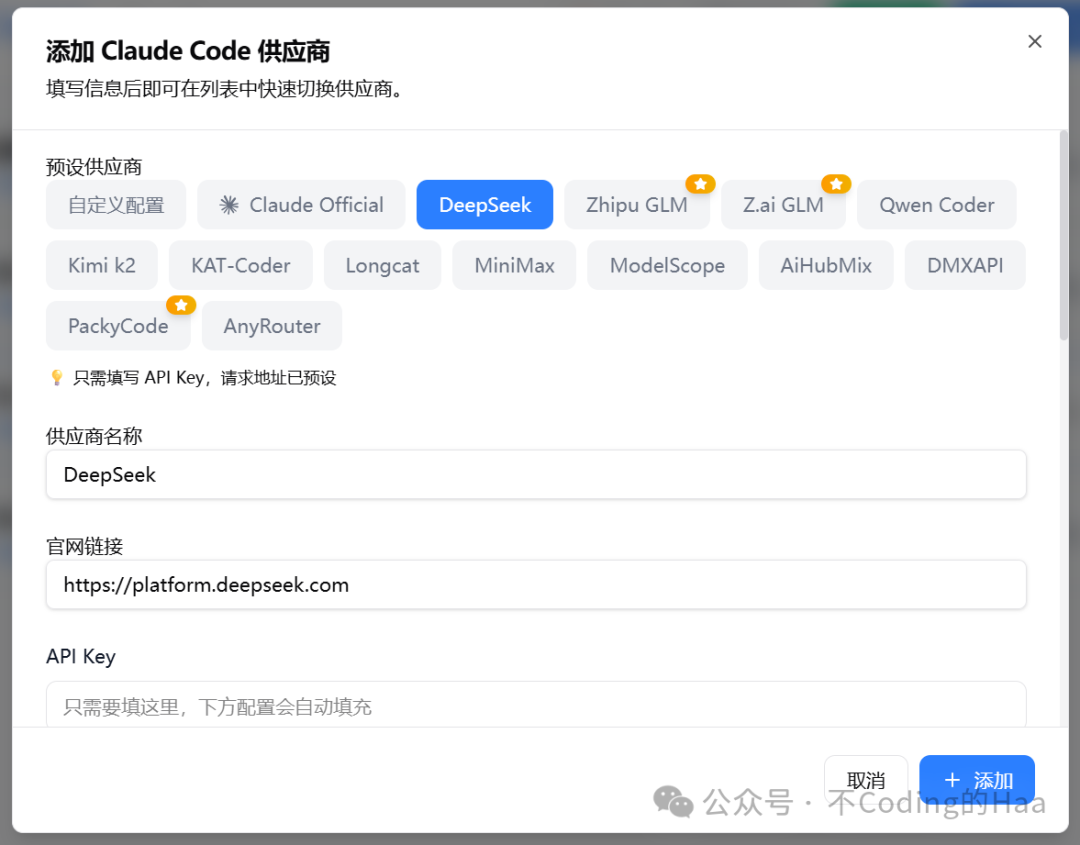
Task: Focus the 官网链接 URL field
Action: [536, 585]
